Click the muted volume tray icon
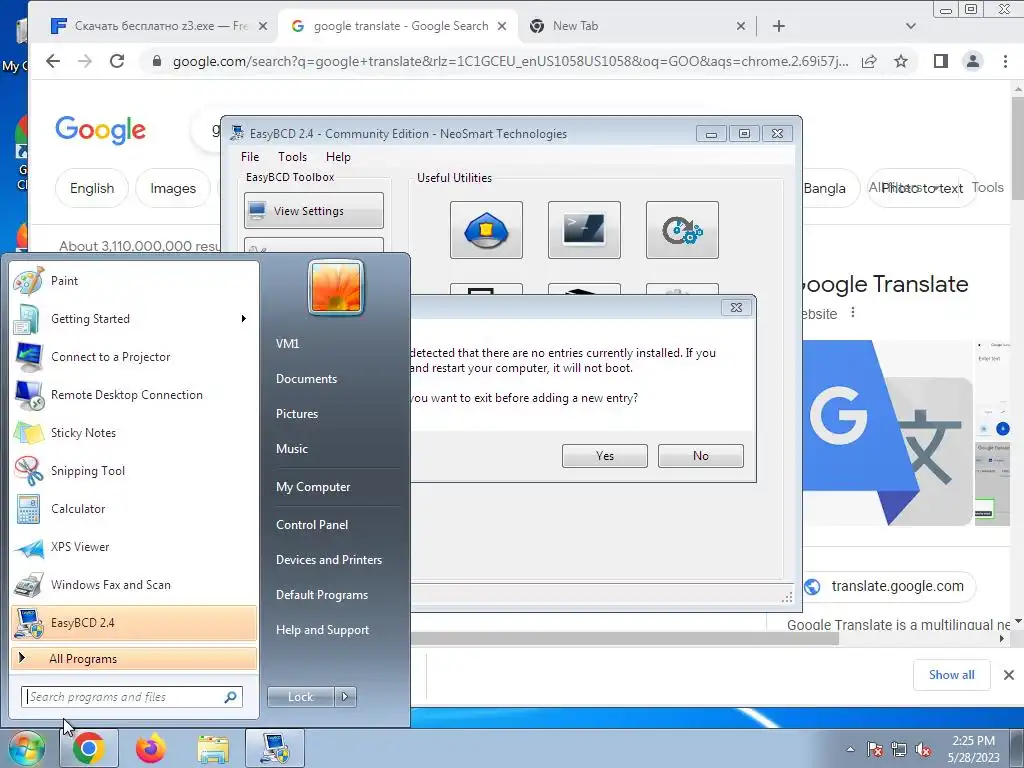 click(923, 749)
